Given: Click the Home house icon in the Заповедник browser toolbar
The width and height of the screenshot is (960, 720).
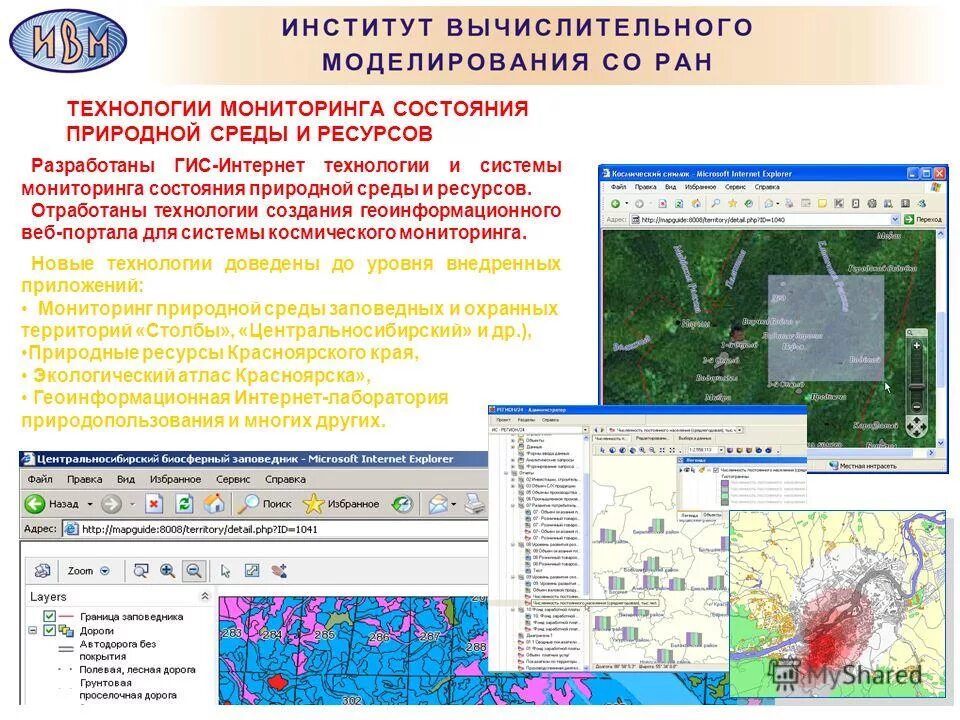Looking at the screenshot, I should pos(214,503).
